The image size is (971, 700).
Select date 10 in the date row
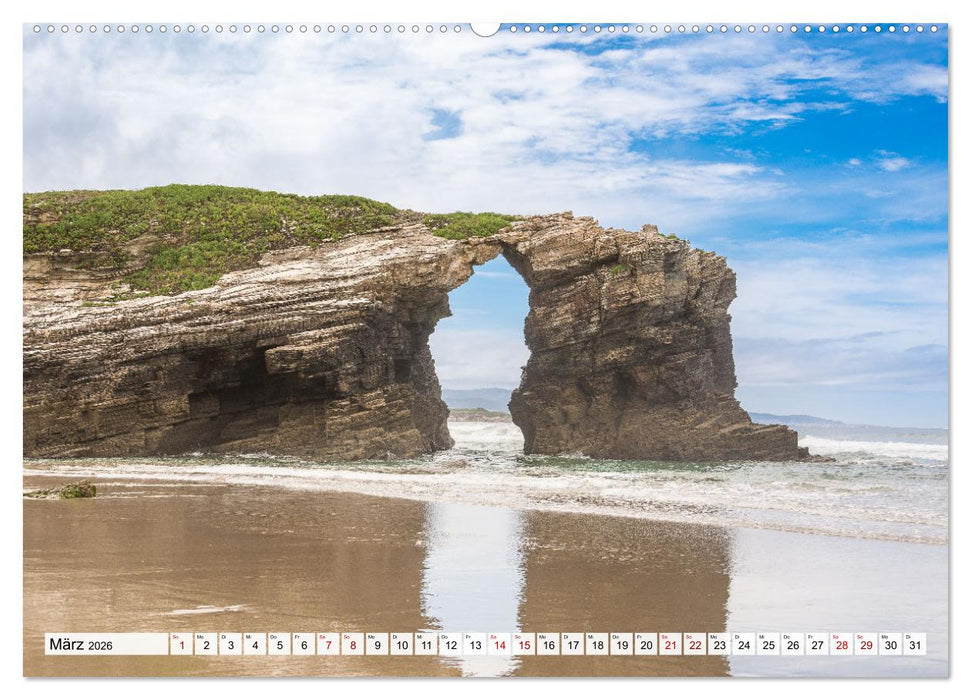tap(402, 644)
